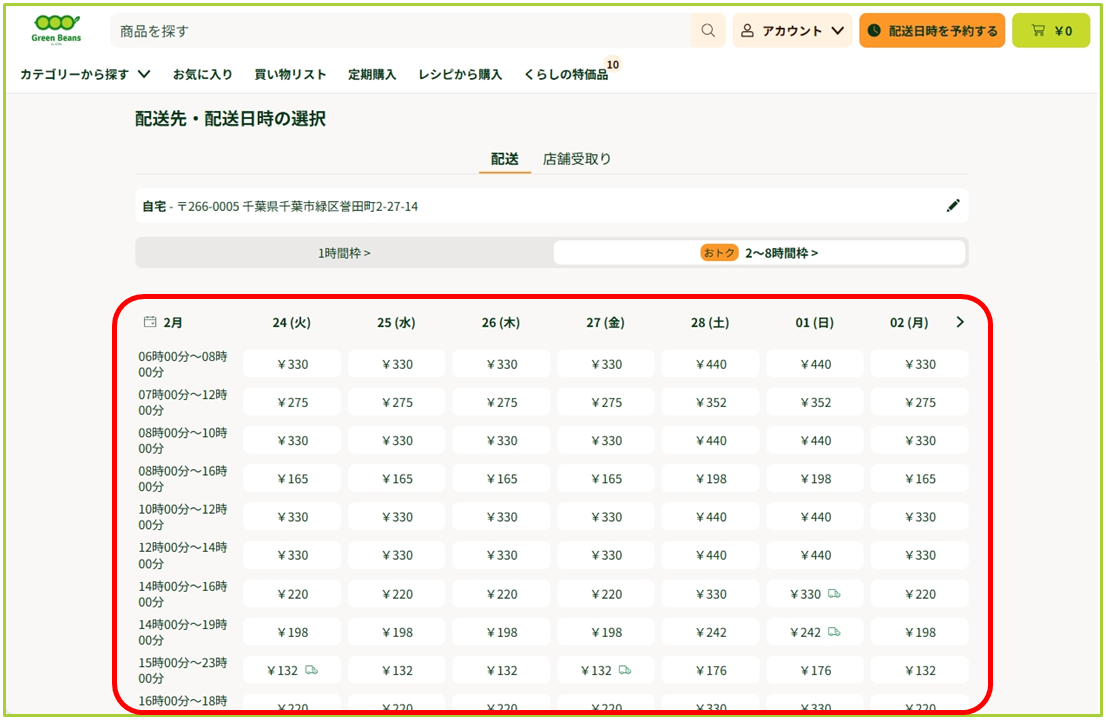Viewport: 1106px width, 720px height.
Task: Click the search magnifier icon
Action: pyautogui.click(x=708, y=31)
